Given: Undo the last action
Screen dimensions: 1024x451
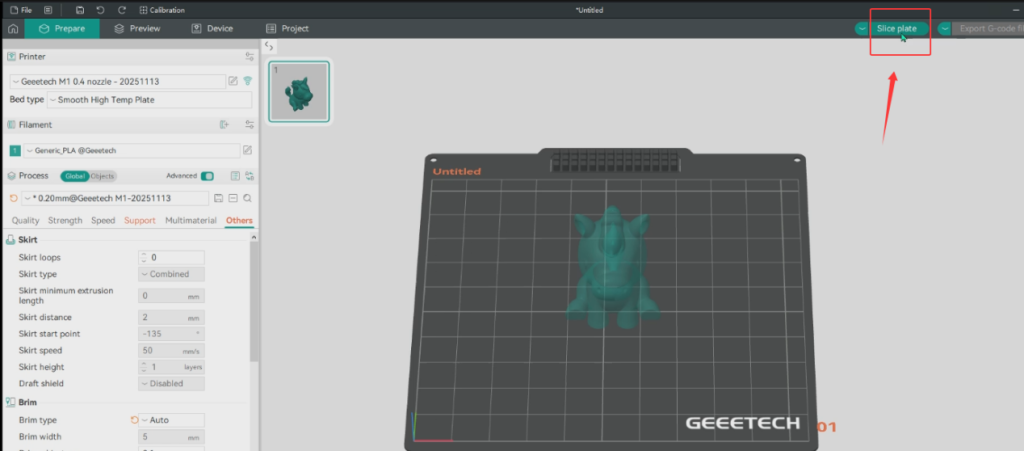Looking at the screenshot, I should pos(100,9).
